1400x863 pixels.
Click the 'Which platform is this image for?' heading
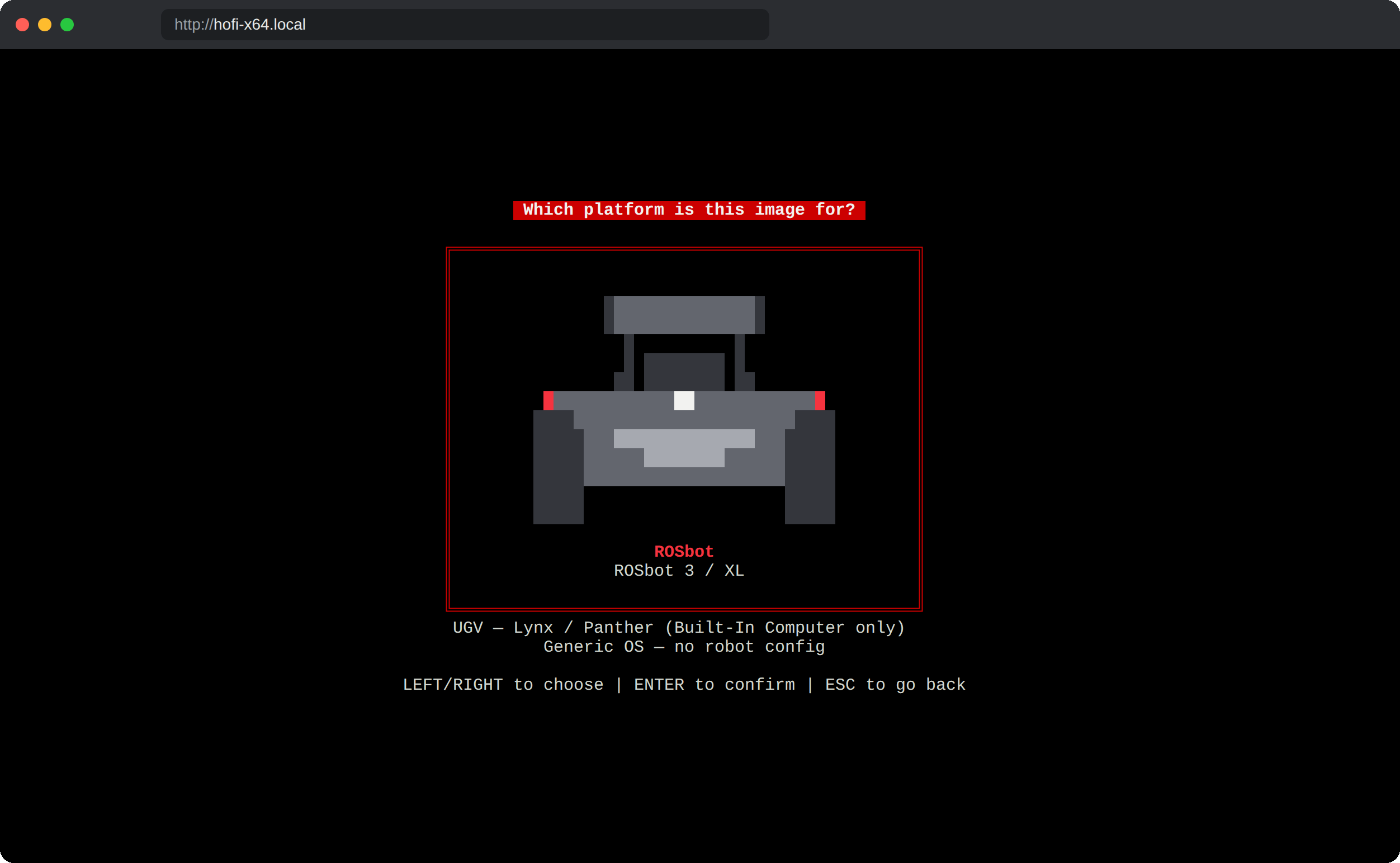click(x=689, y=210)
